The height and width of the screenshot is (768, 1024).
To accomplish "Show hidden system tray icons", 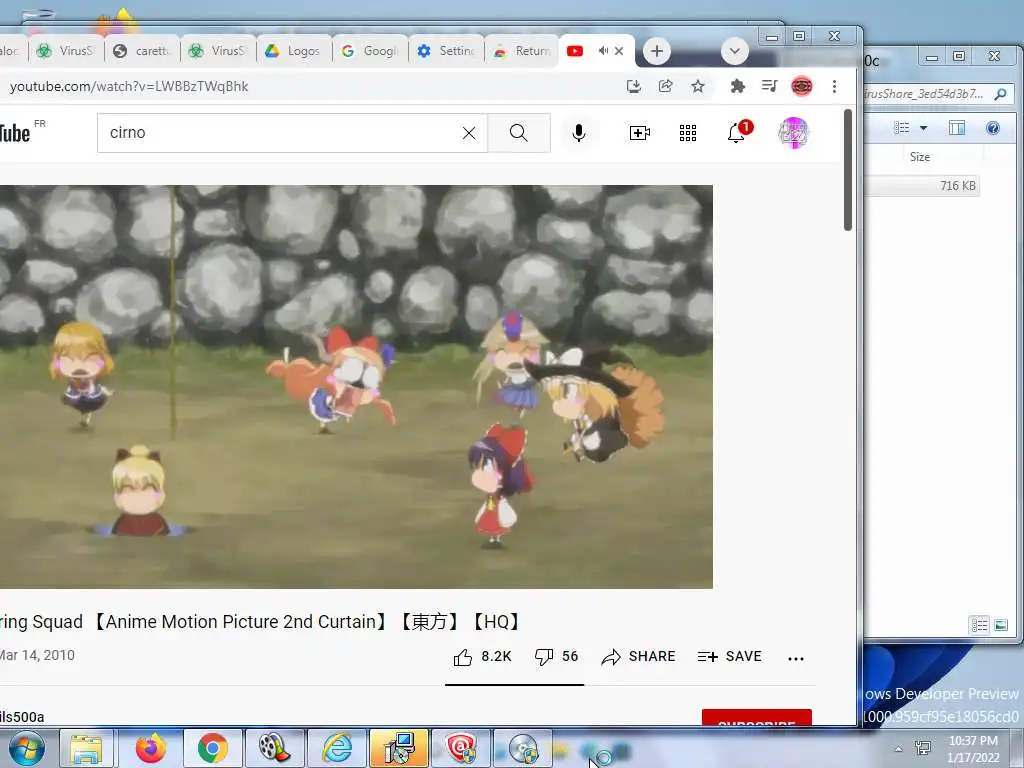I will click(899, 749).
